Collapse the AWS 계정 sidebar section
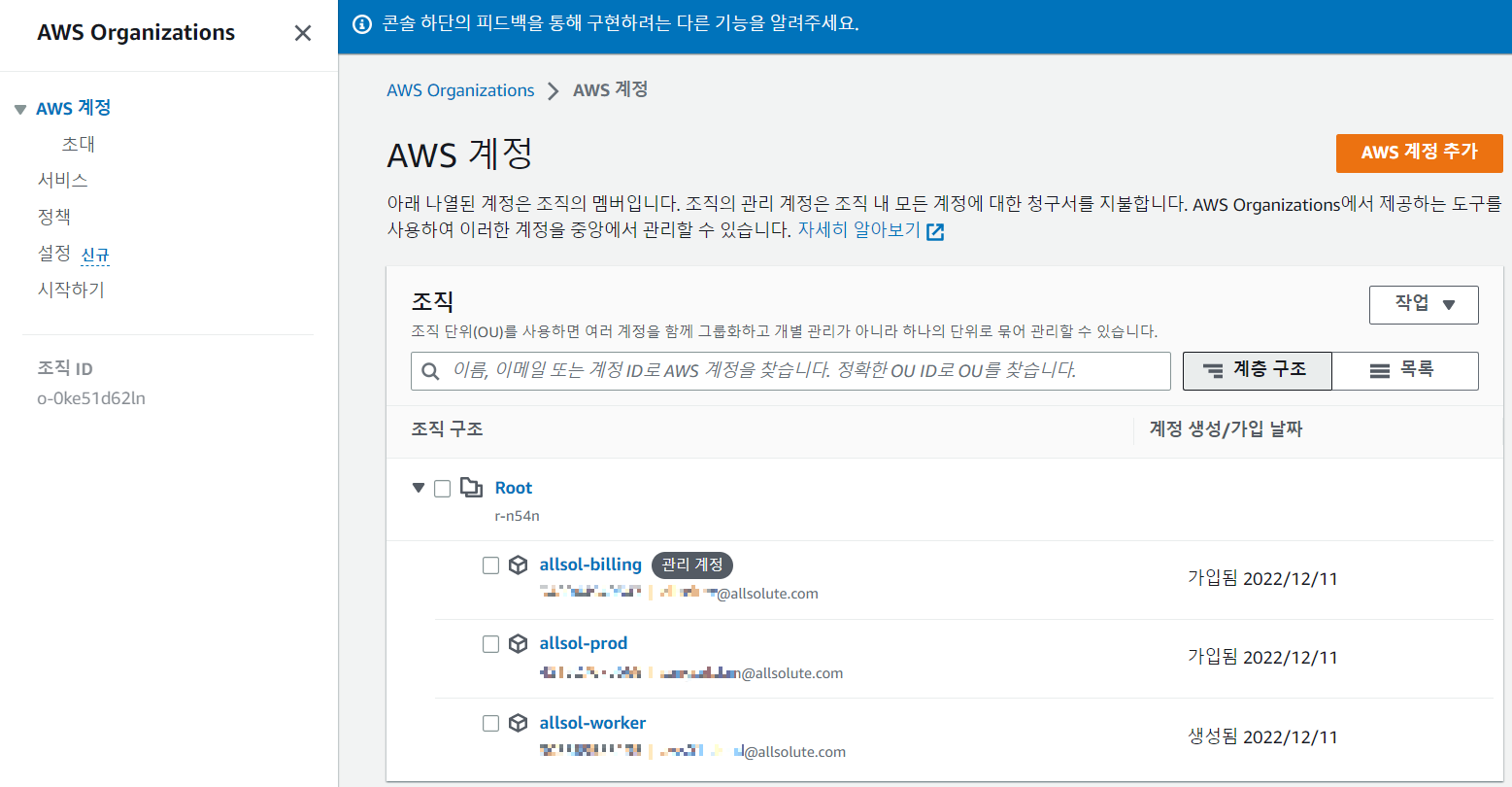Screen dimensions: 1512x787 20,110
